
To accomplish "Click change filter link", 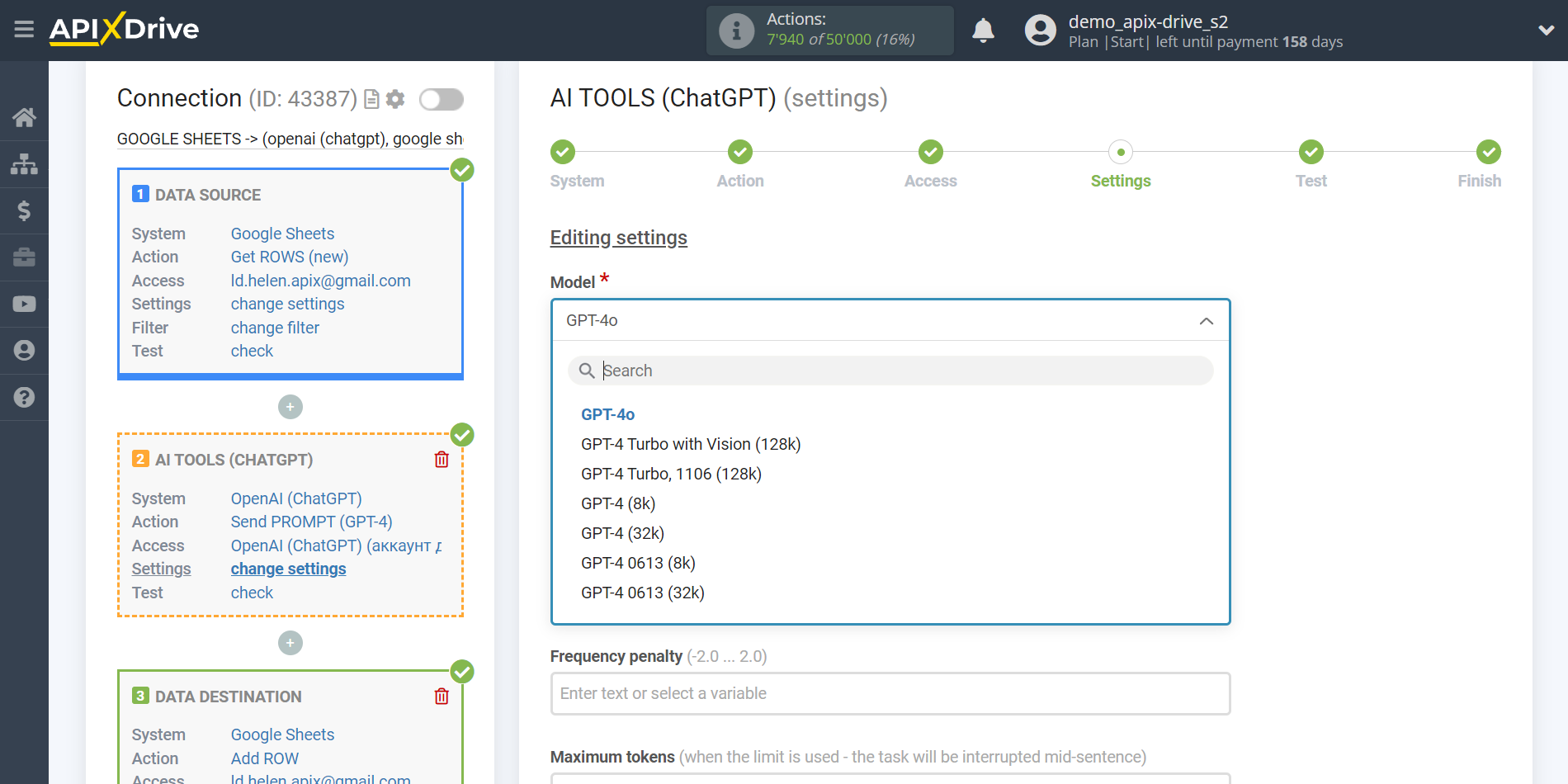I will 275,328.
